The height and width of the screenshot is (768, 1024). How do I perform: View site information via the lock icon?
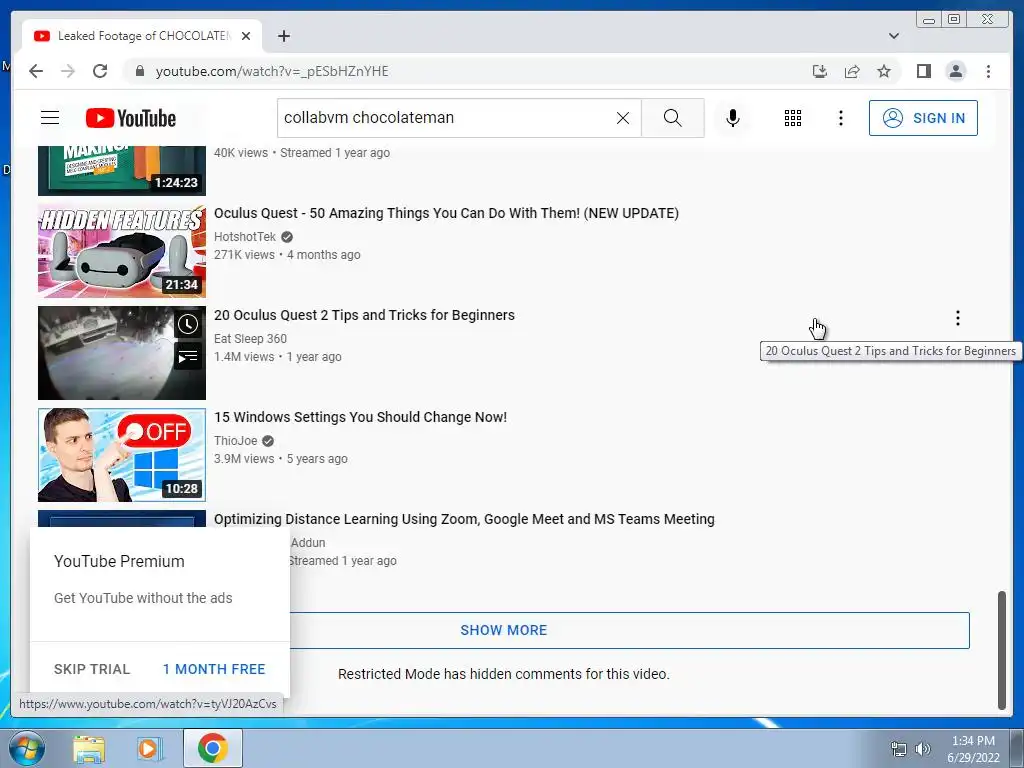tap(139, 71)
